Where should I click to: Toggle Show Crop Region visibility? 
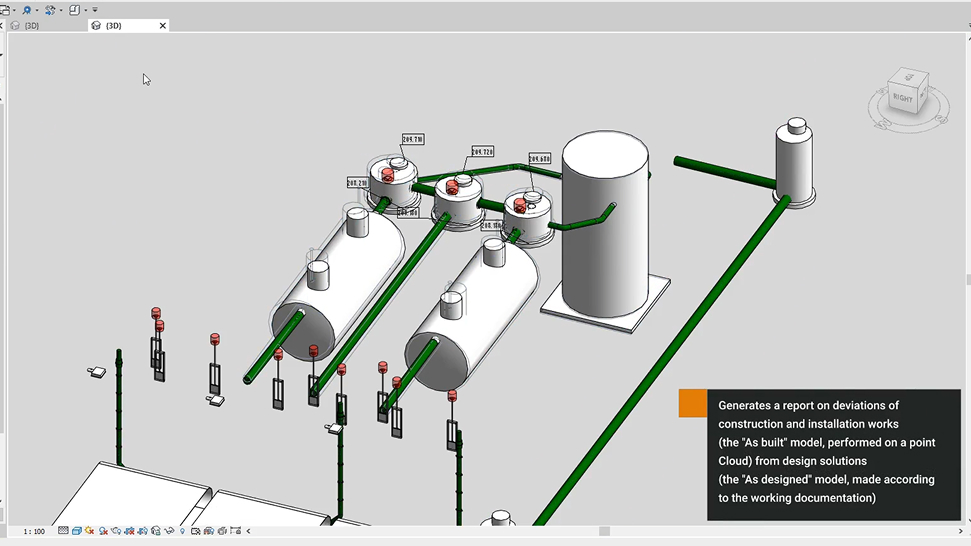click(x=142, y=531)
